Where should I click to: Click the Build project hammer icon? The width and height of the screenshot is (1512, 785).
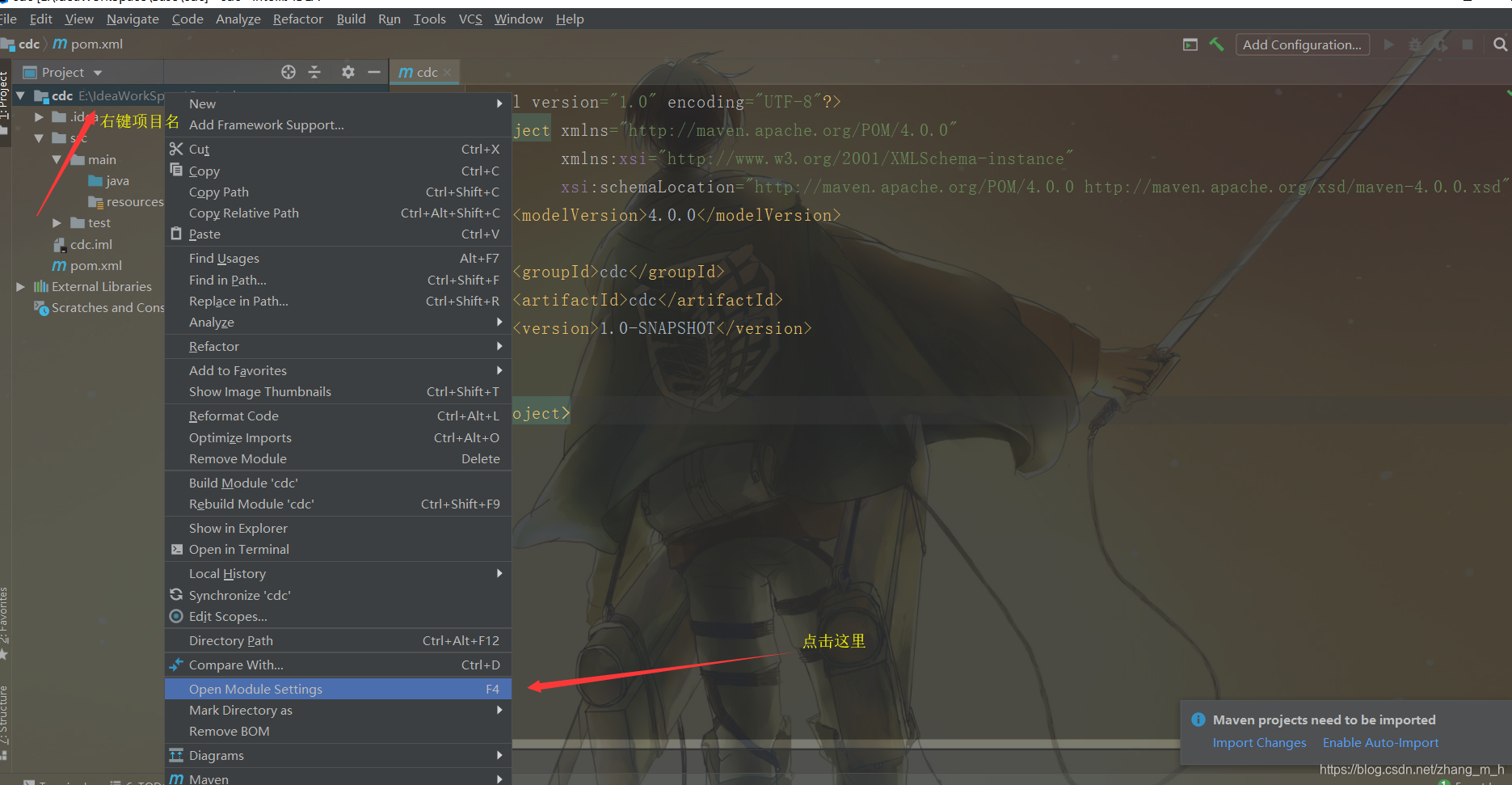[x=1216, y=44]
